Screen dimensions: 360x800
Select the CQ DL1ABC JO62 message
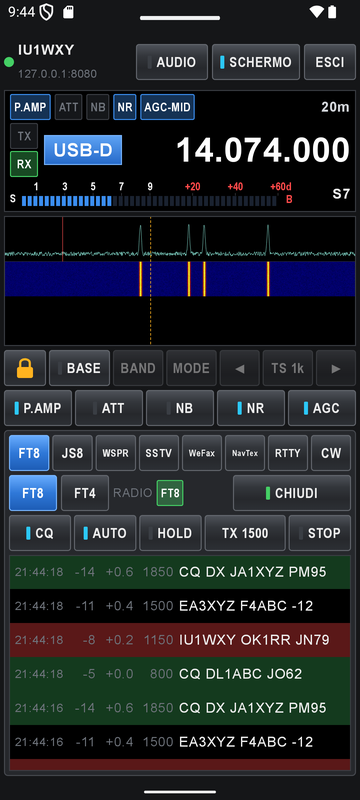point(180,674)
